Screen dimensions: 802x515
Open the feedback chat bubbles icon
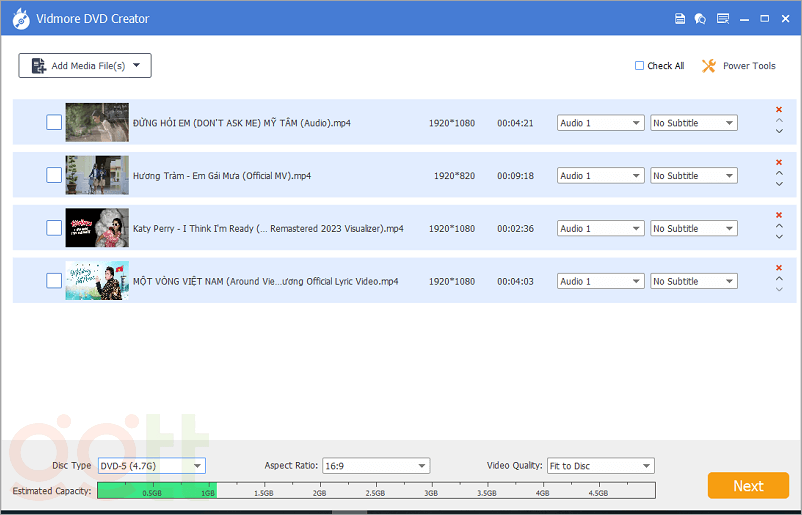click(701, 18)
